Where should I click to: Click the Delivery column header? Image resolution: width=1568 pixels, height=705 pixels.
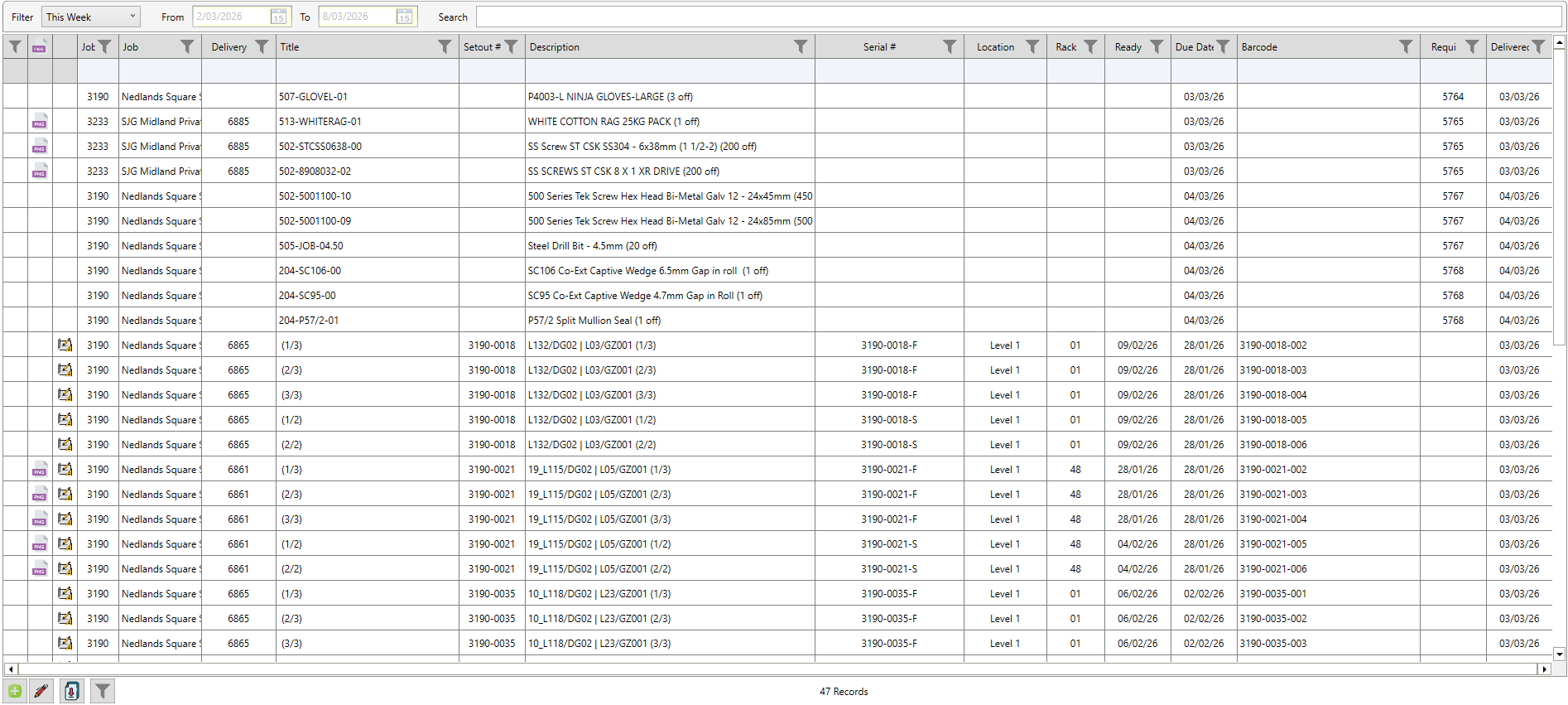[x=228, y=47]
